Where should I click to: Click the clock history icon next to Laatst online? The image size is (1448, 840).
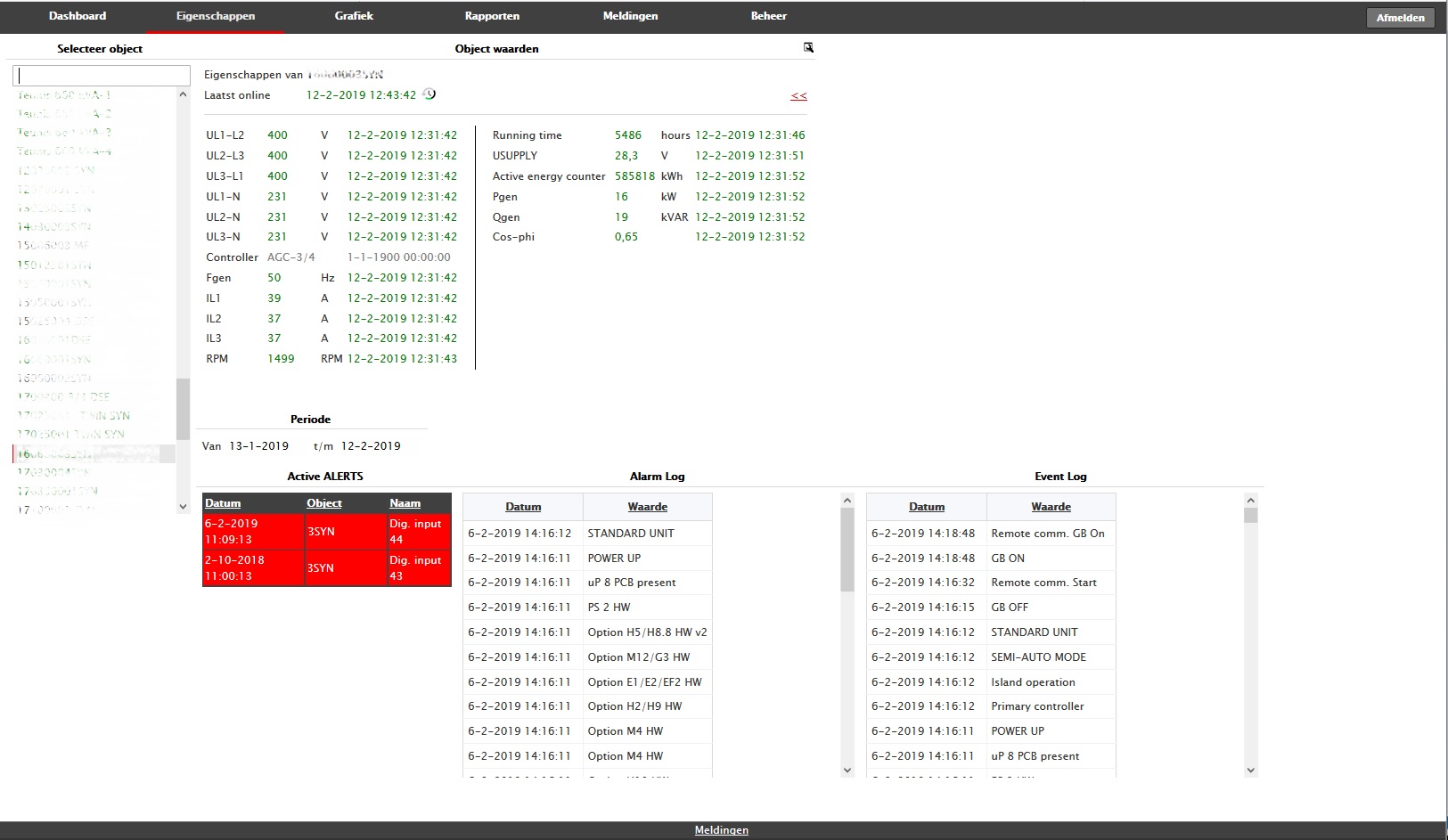tap(430, 94)
